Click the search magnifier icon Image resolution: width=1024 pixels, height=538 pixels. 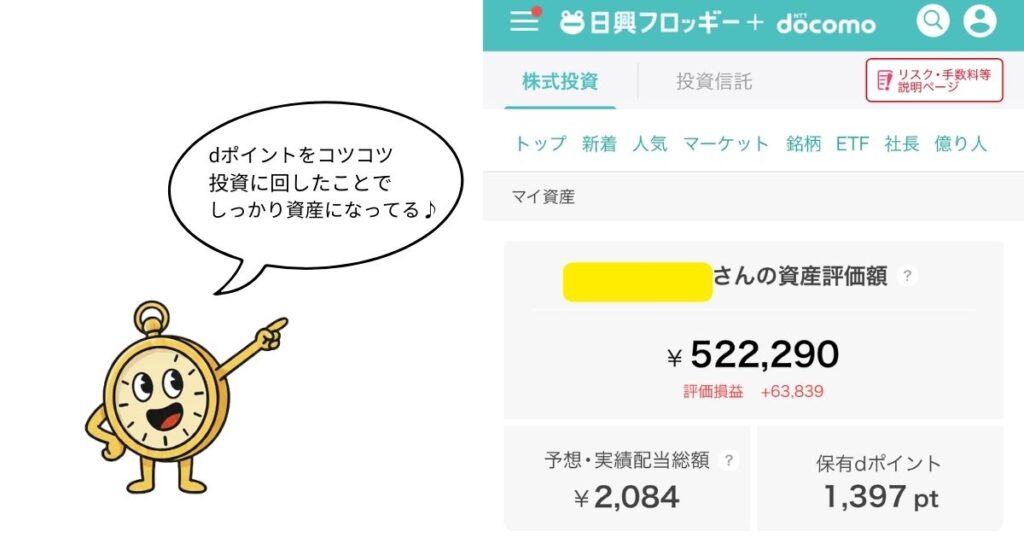tap(932, 21)
